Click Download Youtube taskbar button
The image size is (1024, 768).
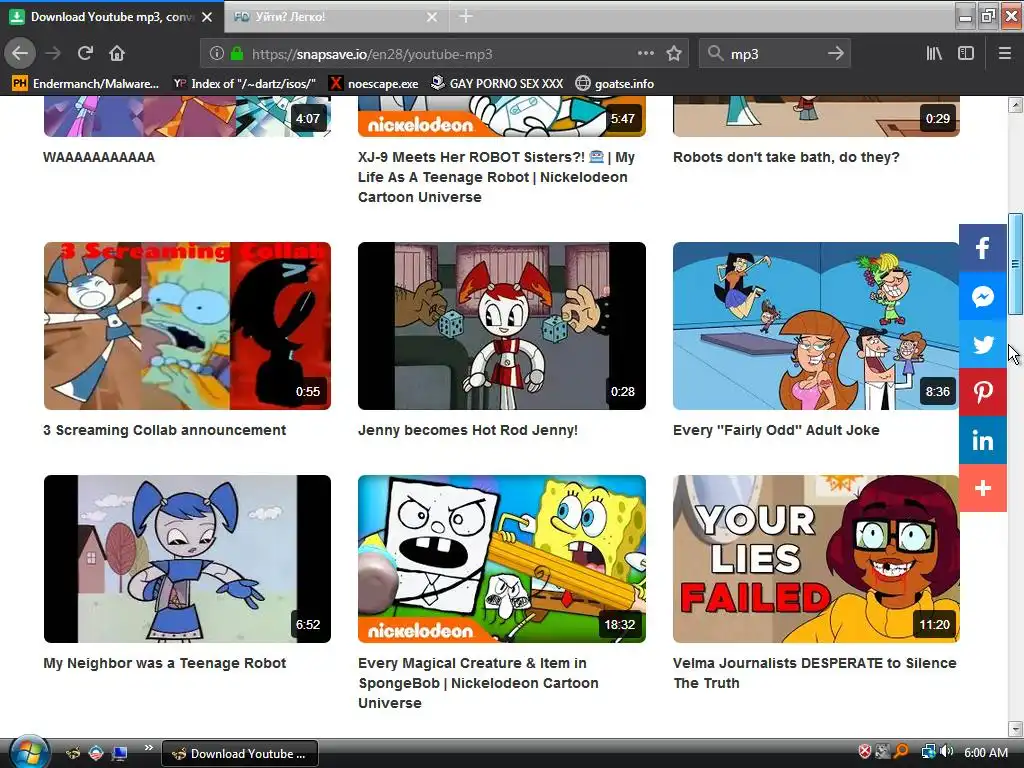pos(240,754)
